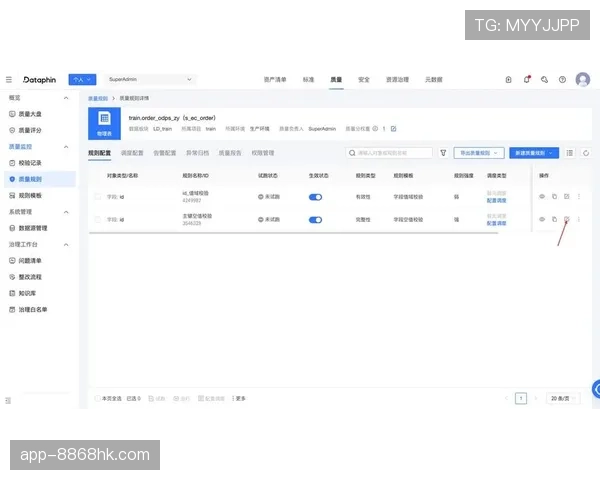Click the eye view icon in first row
600x480 pixels.
point(542,196)
